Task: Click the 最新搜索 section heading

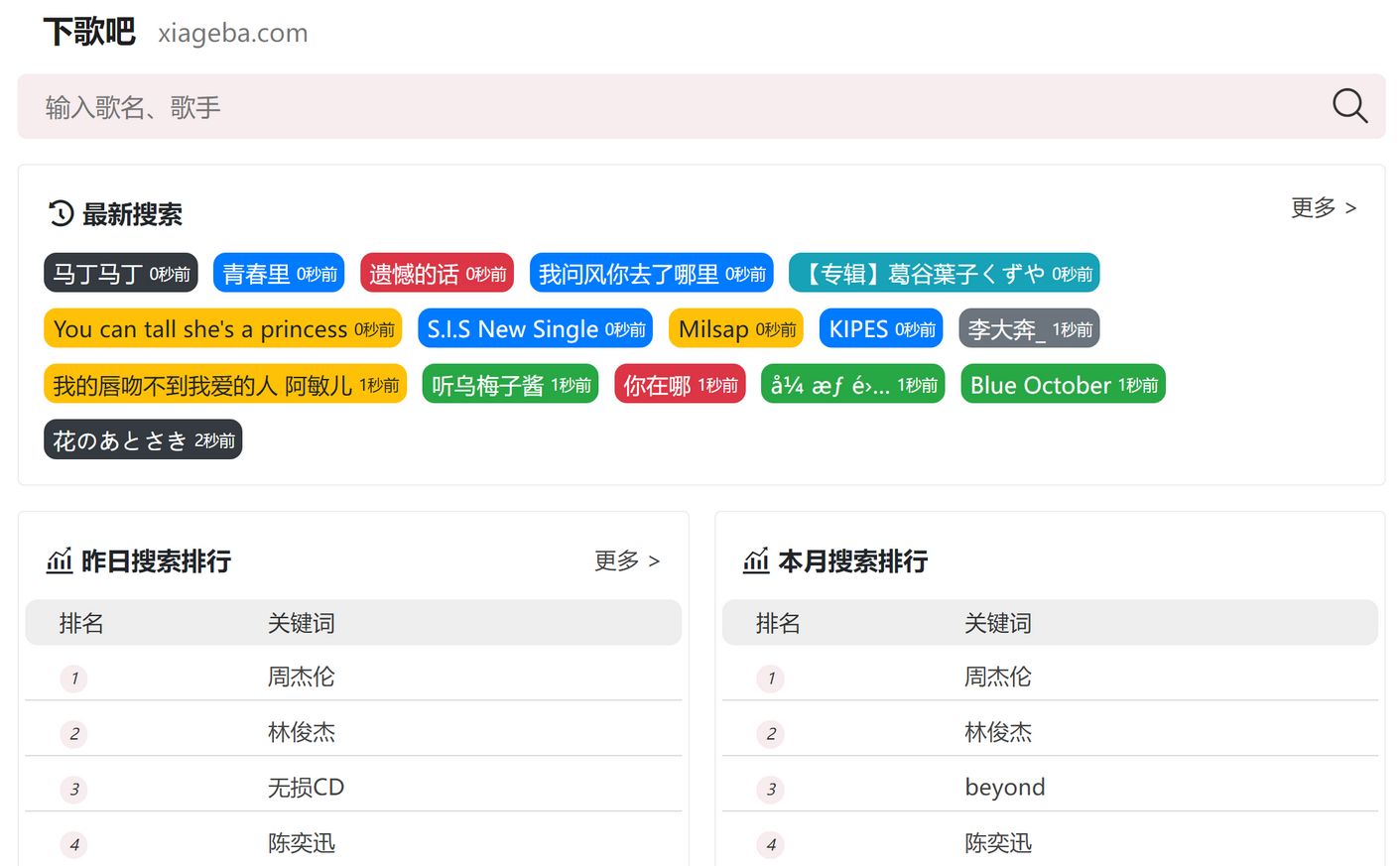Action: click(132, 214)
